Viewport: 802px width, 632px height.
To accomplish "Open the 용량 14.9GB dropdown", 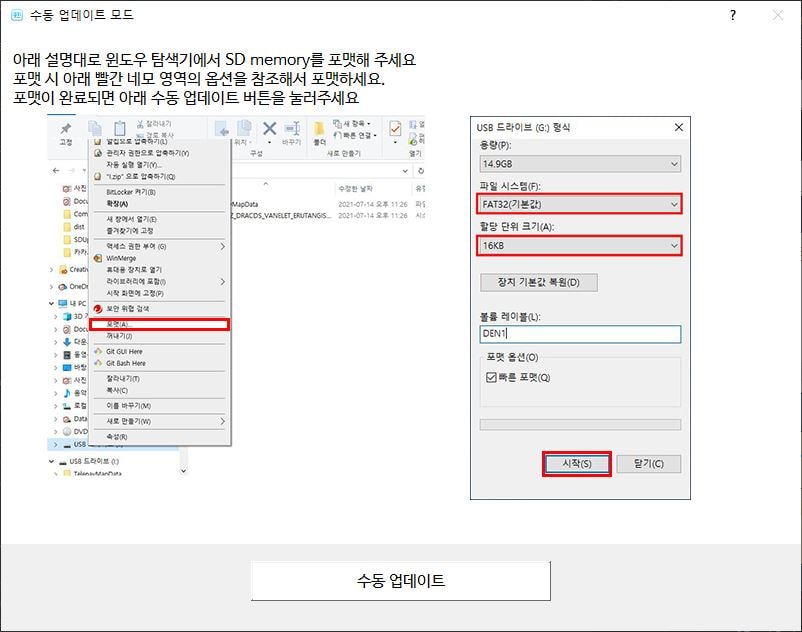I will (x=580, y=163).
